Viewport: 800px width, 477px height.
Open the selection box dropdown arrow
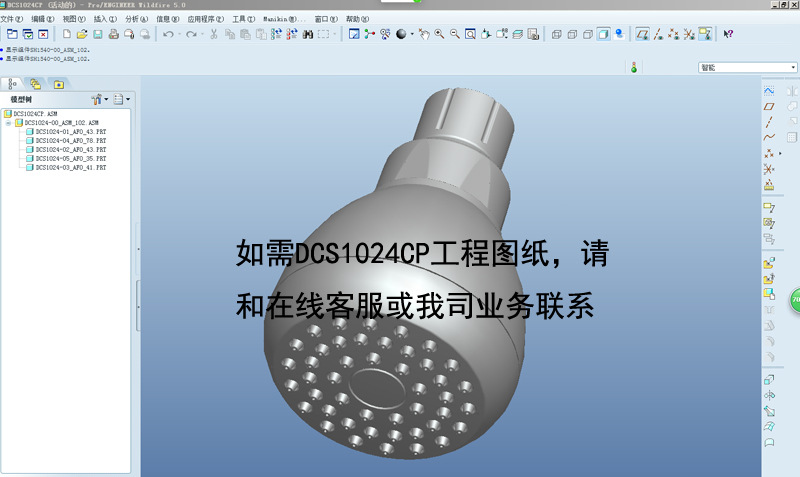[335, 34]
